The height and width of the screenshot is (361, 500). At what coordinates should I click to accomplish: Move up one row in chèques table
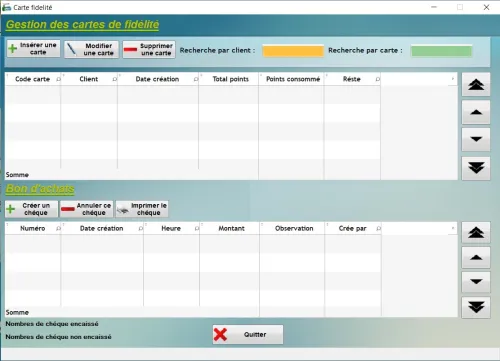click(476, 257)
